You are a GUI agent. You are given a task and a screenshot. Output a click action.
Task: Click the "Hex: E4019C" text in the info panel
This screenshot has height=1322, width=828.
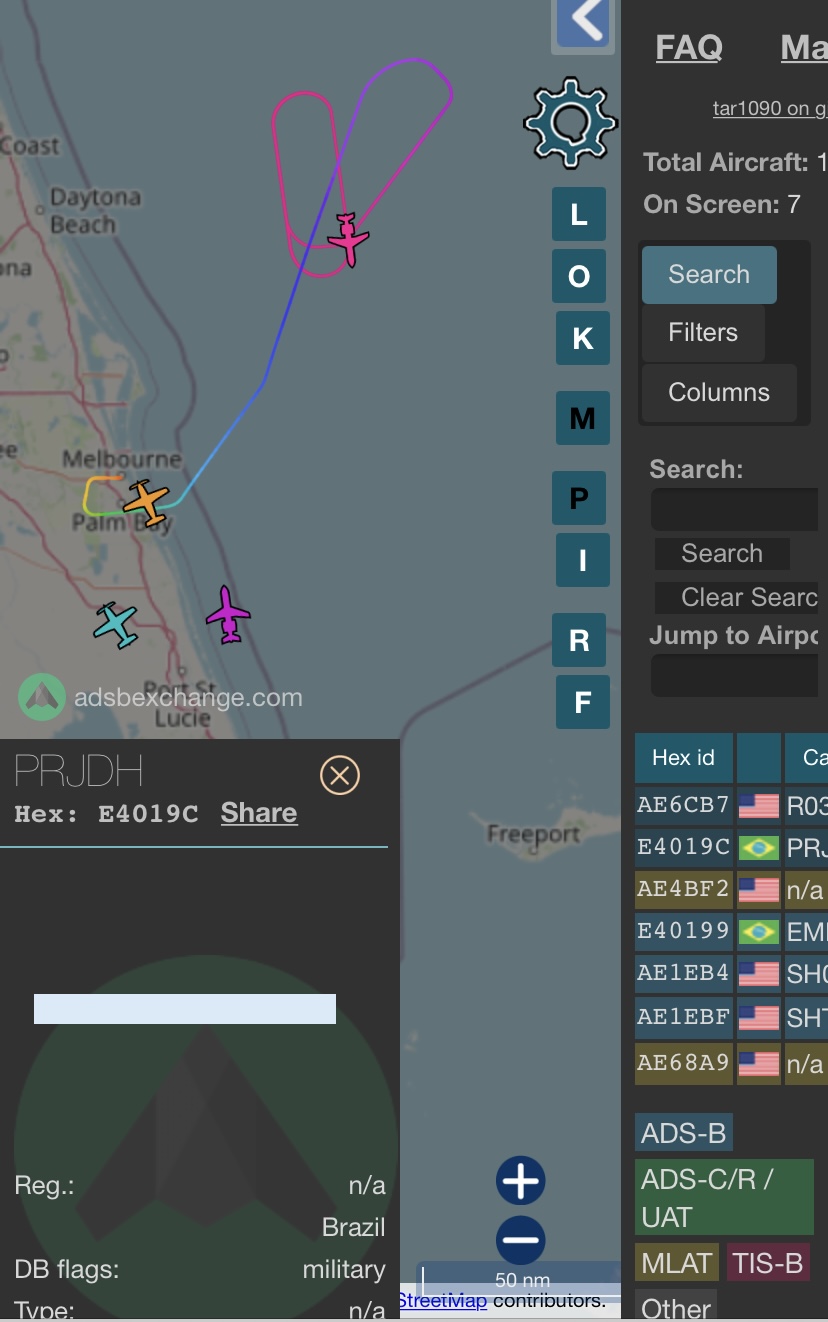pos(106,814)
